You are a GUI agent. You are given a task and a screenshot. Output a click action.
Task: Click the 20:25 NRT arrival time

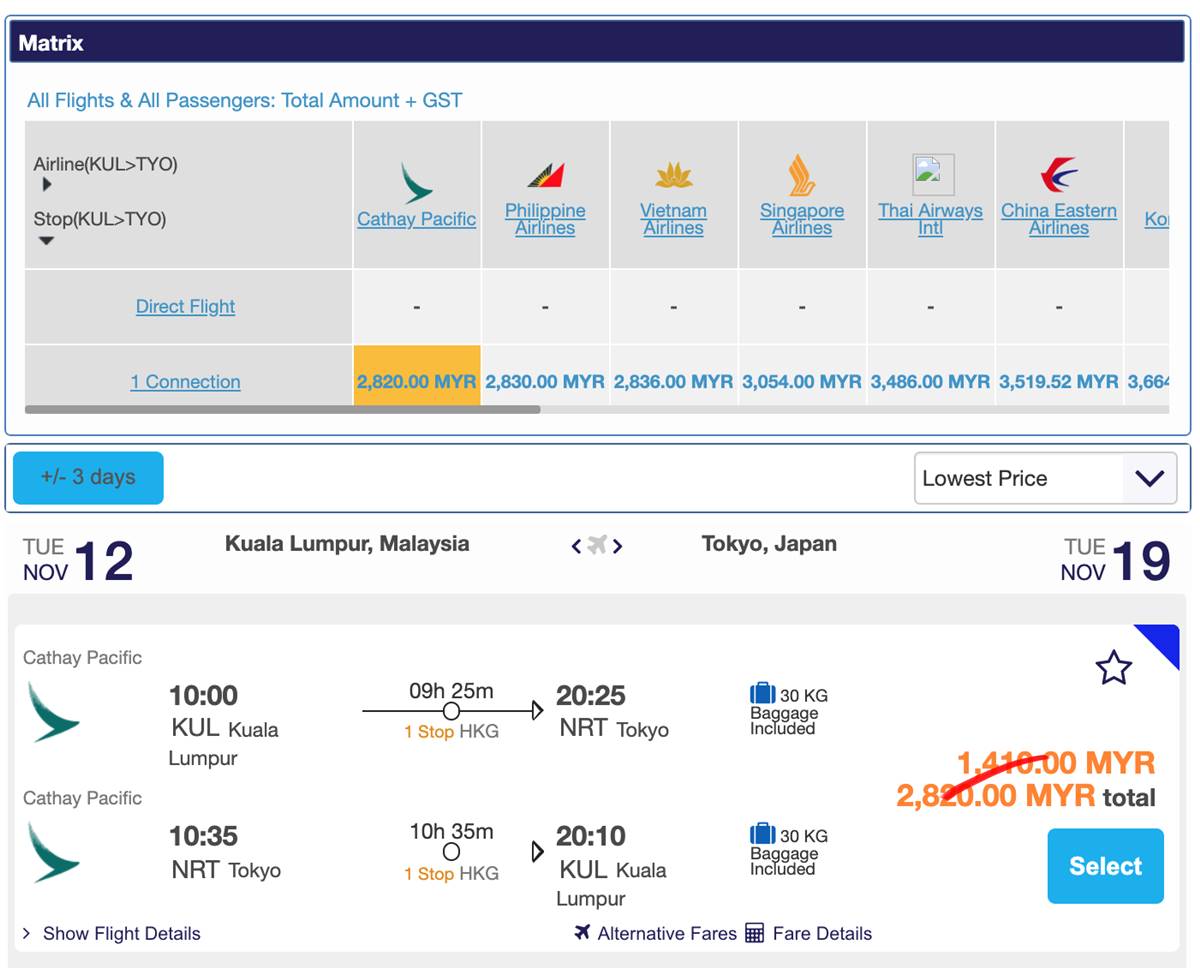click(x=591, y=695)
